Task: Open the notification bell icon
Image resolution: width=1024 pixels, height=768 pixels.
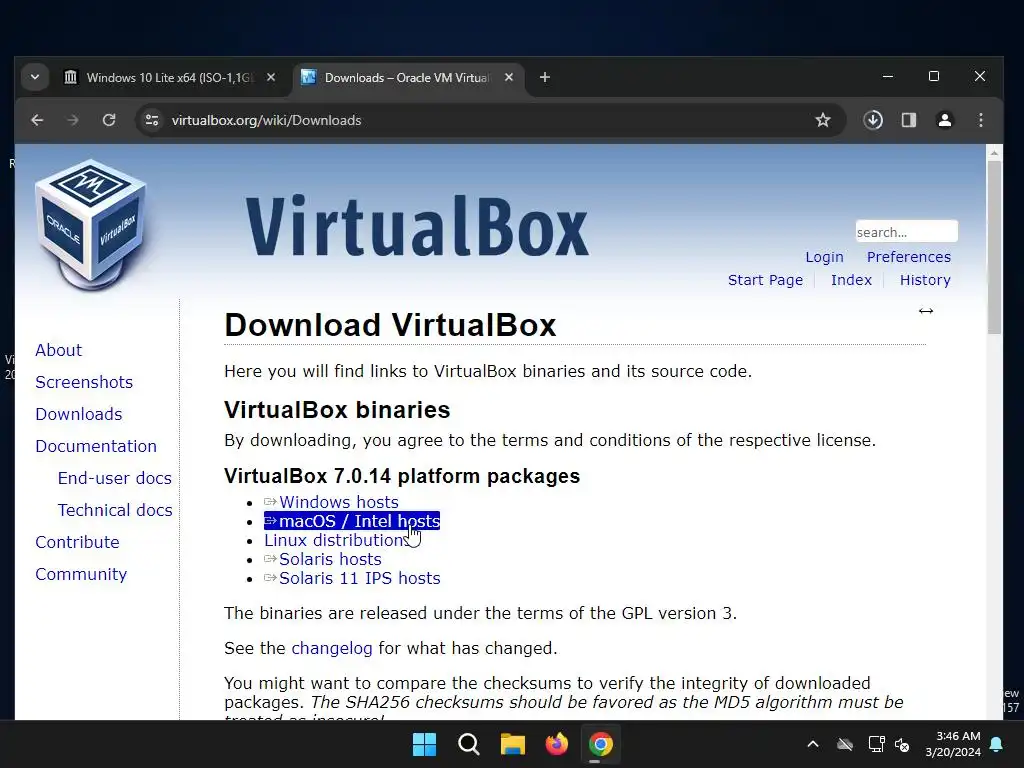Action: click(x=997, y=744)
